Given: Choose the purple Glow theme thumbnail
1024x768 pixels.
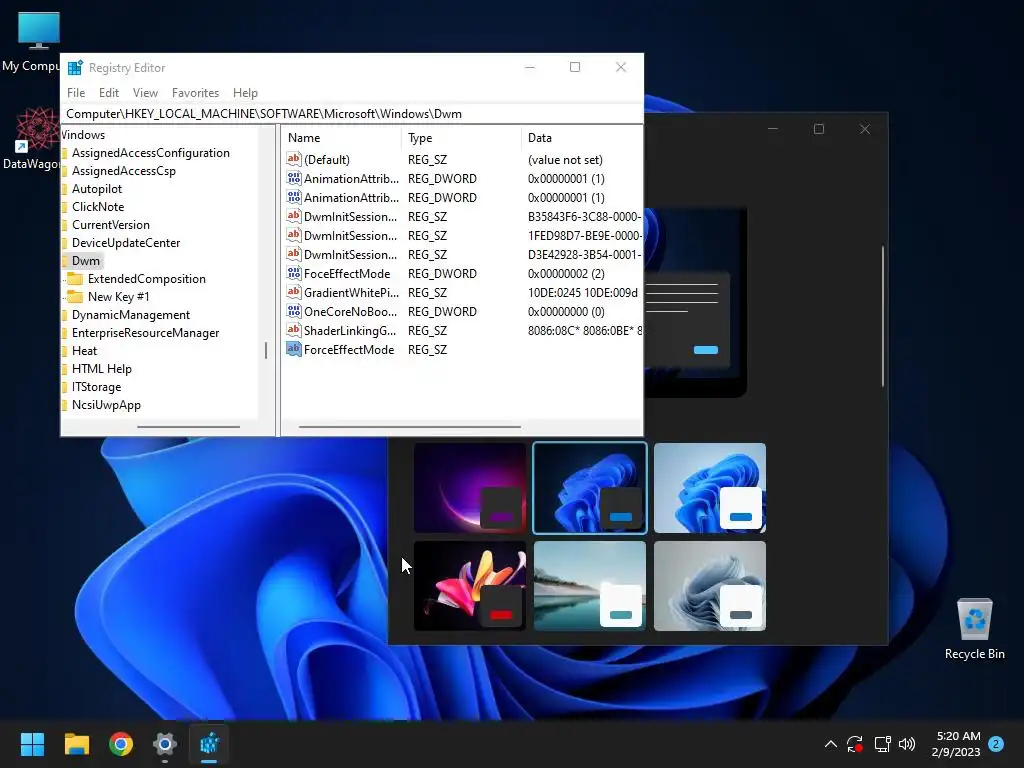Looking at the screenshot, I should click(470, 488).
